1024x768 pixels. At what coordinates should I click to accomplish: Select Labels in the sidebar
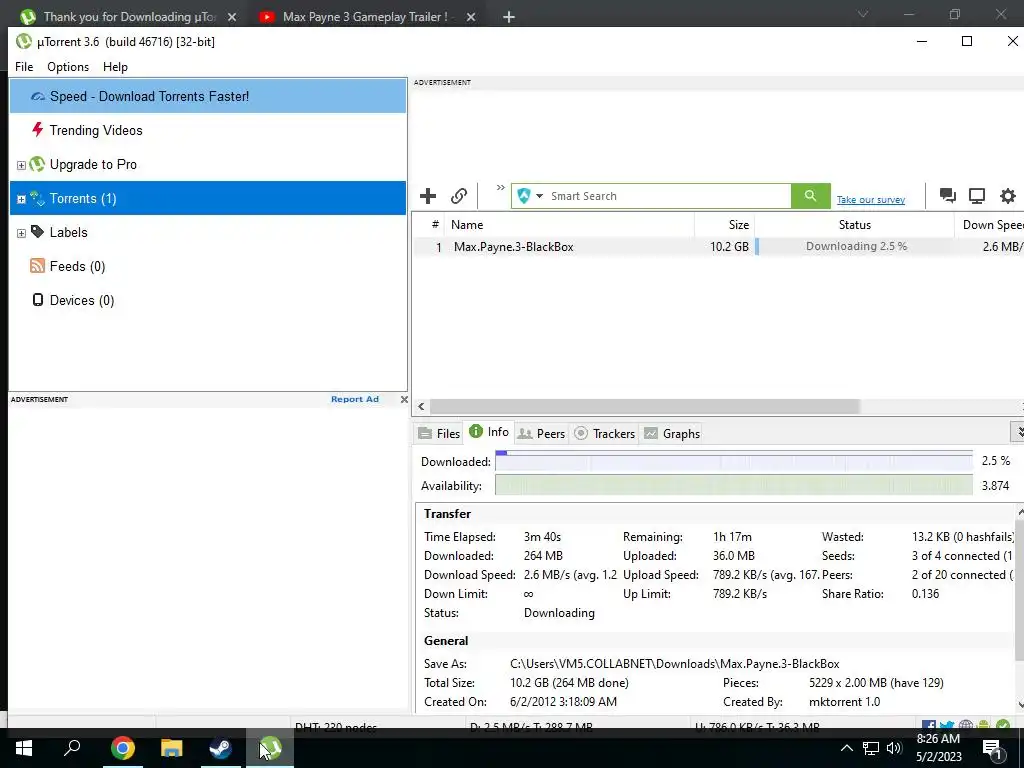pos(68,232)
